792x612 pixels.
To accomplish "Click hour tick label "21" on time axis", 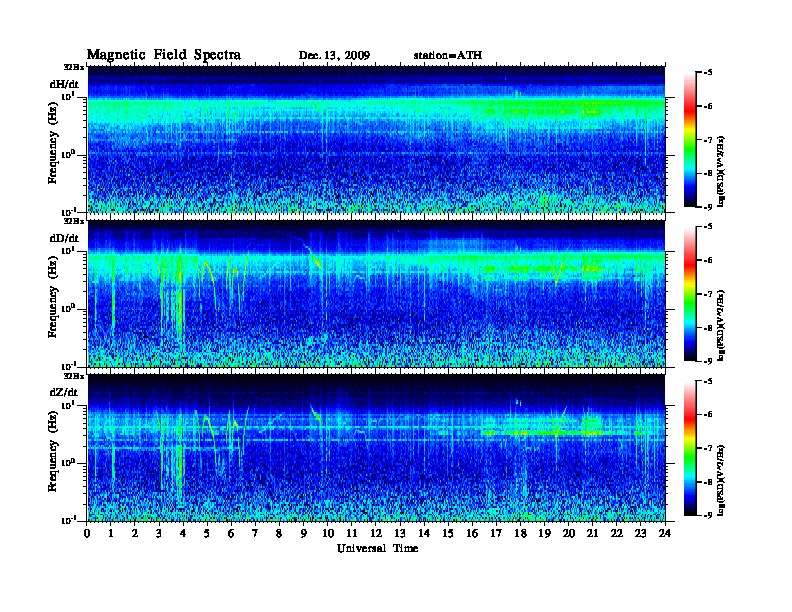I will pos(592,534).
